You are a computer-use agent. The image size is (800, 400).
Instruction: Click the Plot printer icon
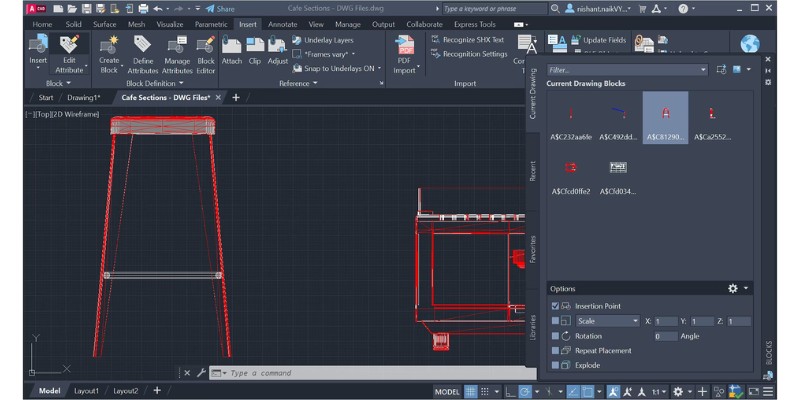coord(143,9)
